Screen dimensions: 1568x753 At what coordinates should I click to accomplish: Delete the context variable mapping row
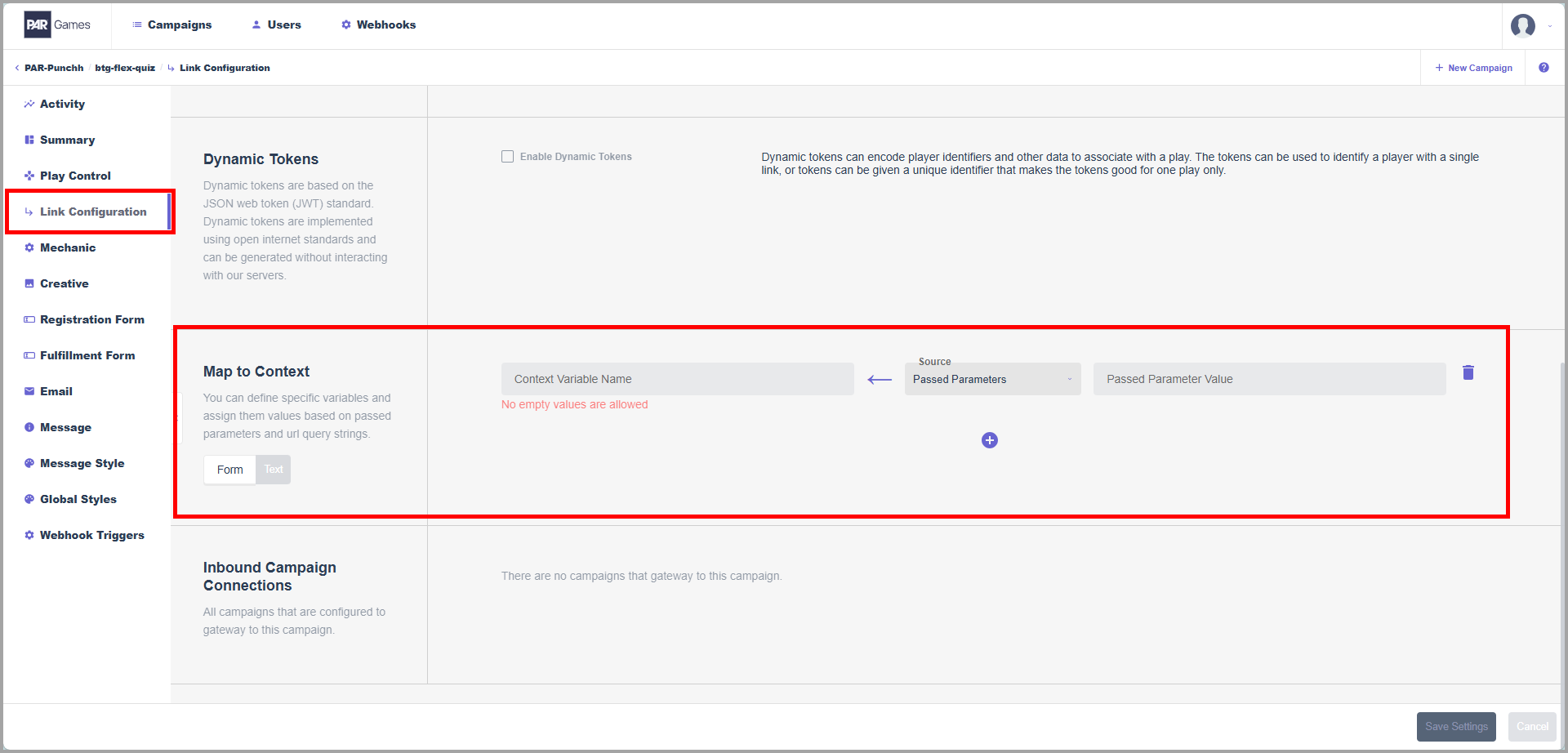(x=1468, y=372)
